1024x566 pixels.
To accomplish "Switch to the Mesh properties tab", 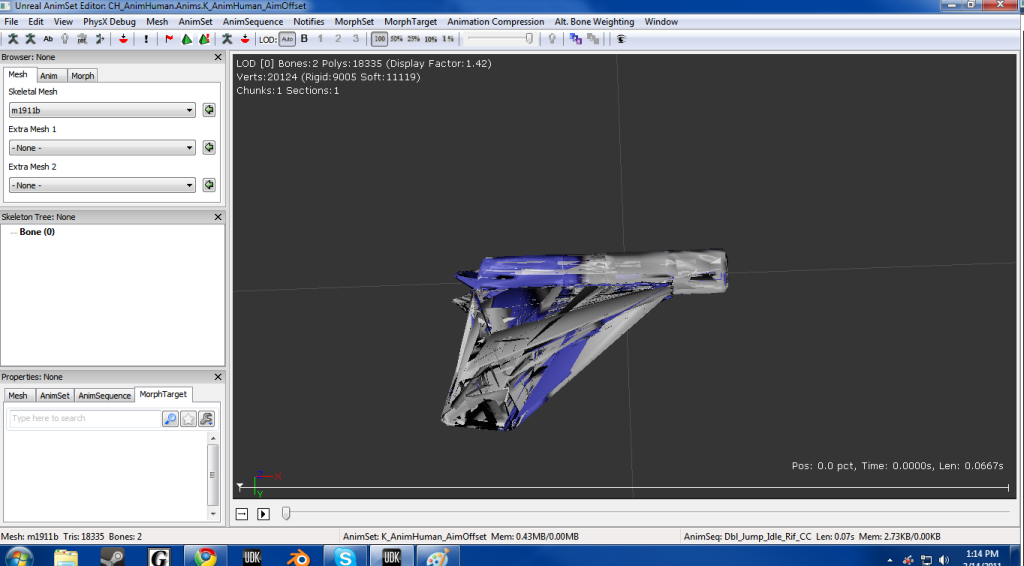I will tap(18, 396).
